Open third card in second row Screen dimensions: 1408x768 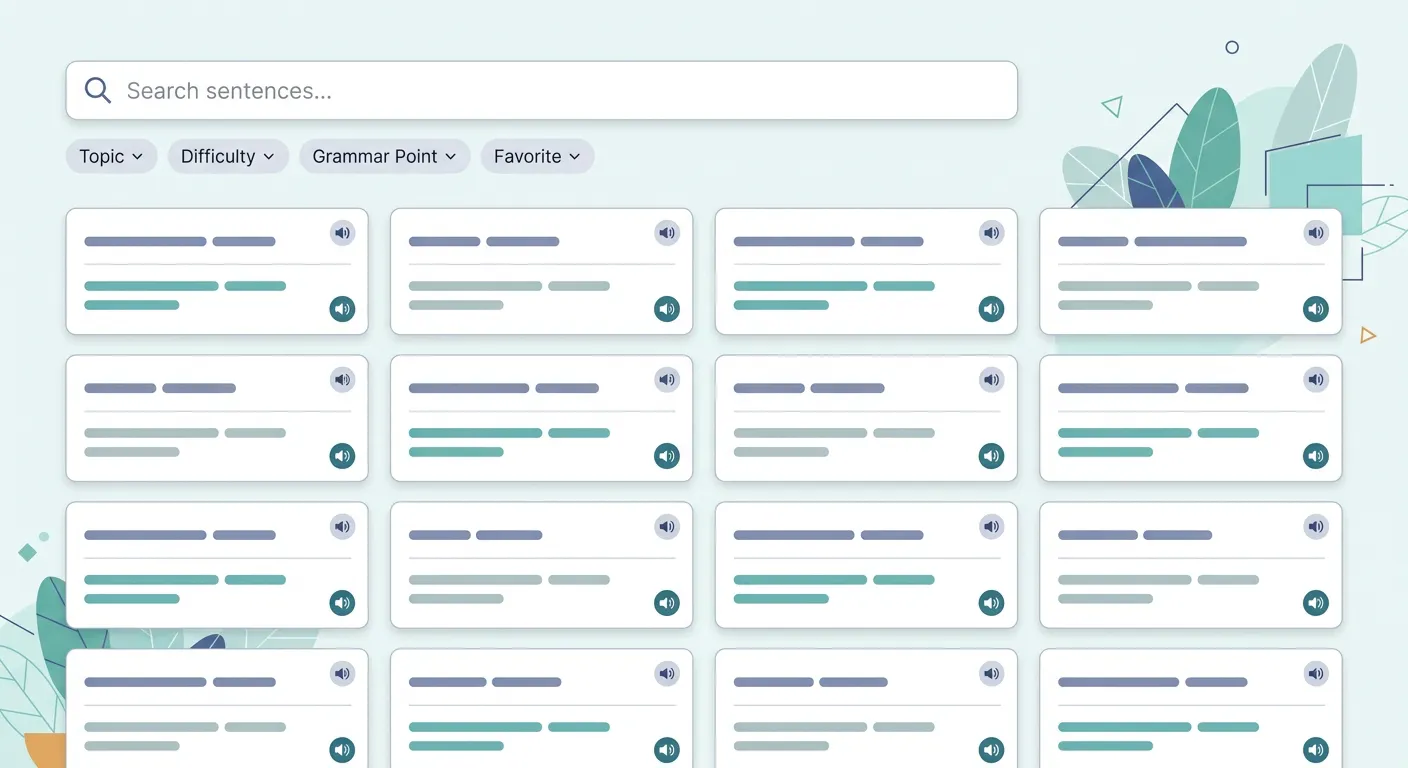(866, 418)
